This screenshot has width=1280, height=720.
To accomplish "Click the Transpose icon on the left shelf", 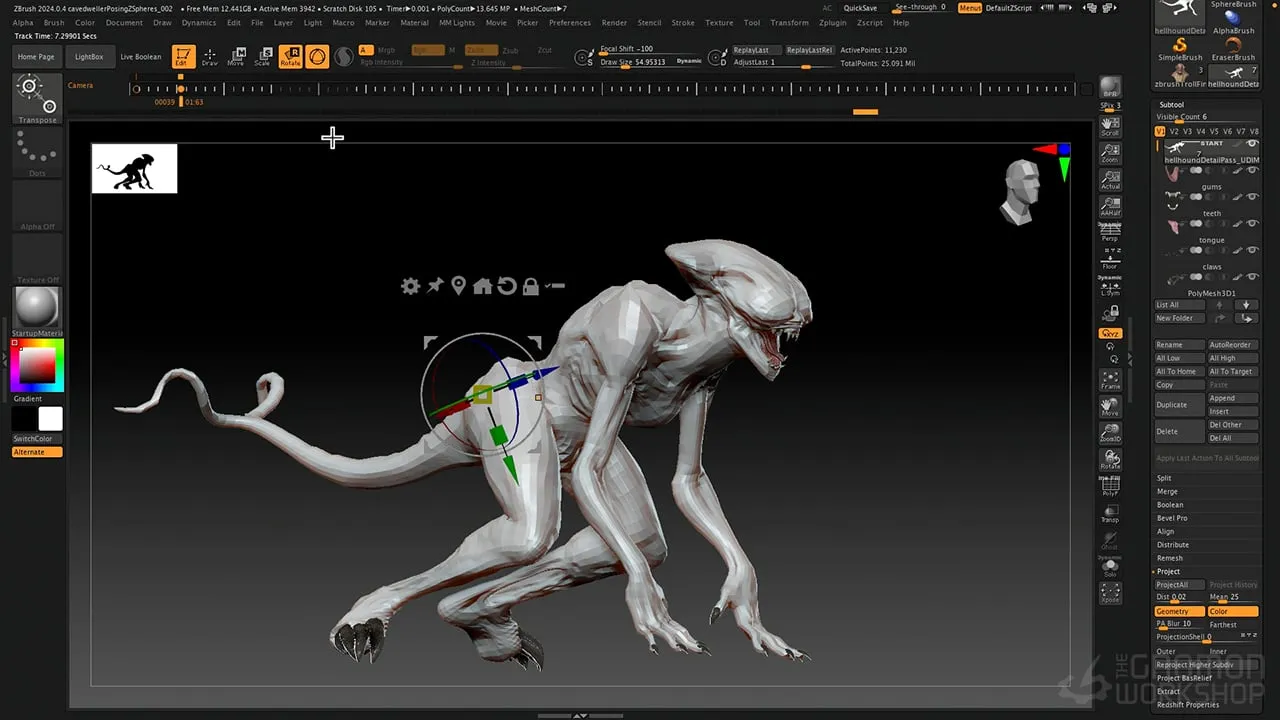I will [x=37, y=98].
